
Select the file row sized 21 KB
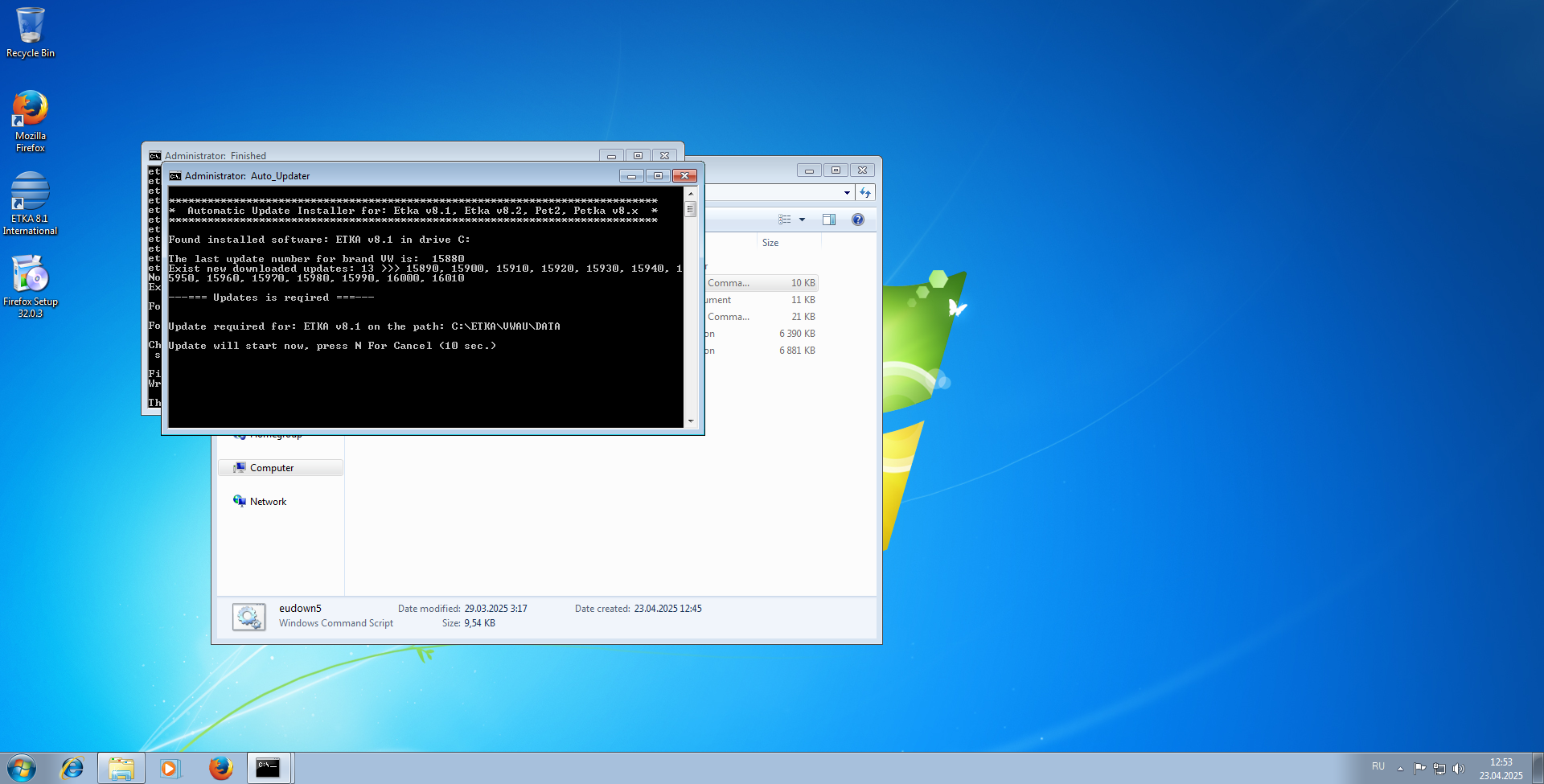(x=761, y=317)
